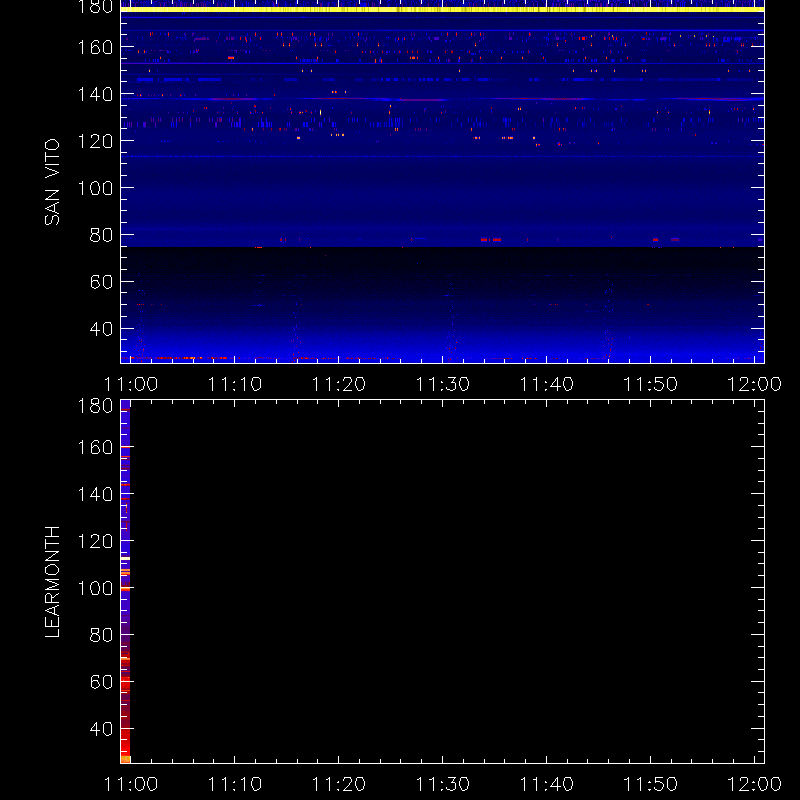Select the 120 tick label on SAN VITO axis
The image size is (800, 800).
click(95, 141)
